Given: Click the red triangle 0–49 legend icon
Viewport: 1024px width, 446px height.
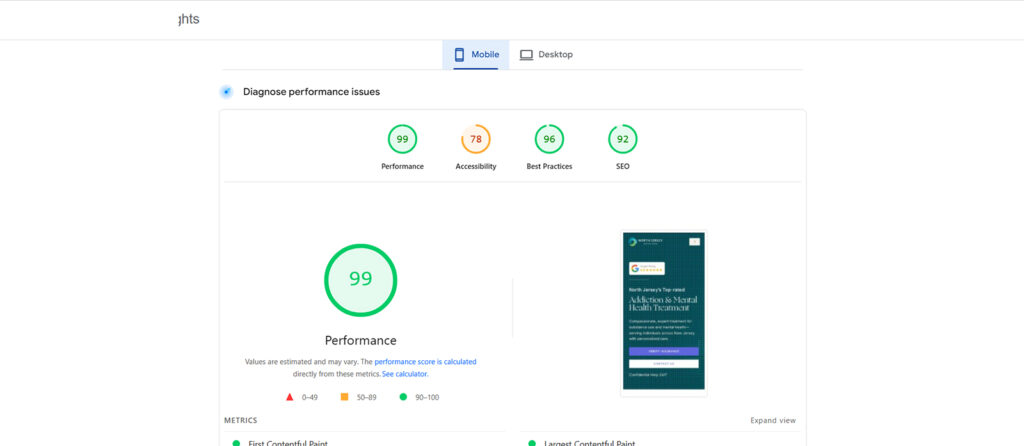Looking at the screenshot, I should click(x=290, y=397).
